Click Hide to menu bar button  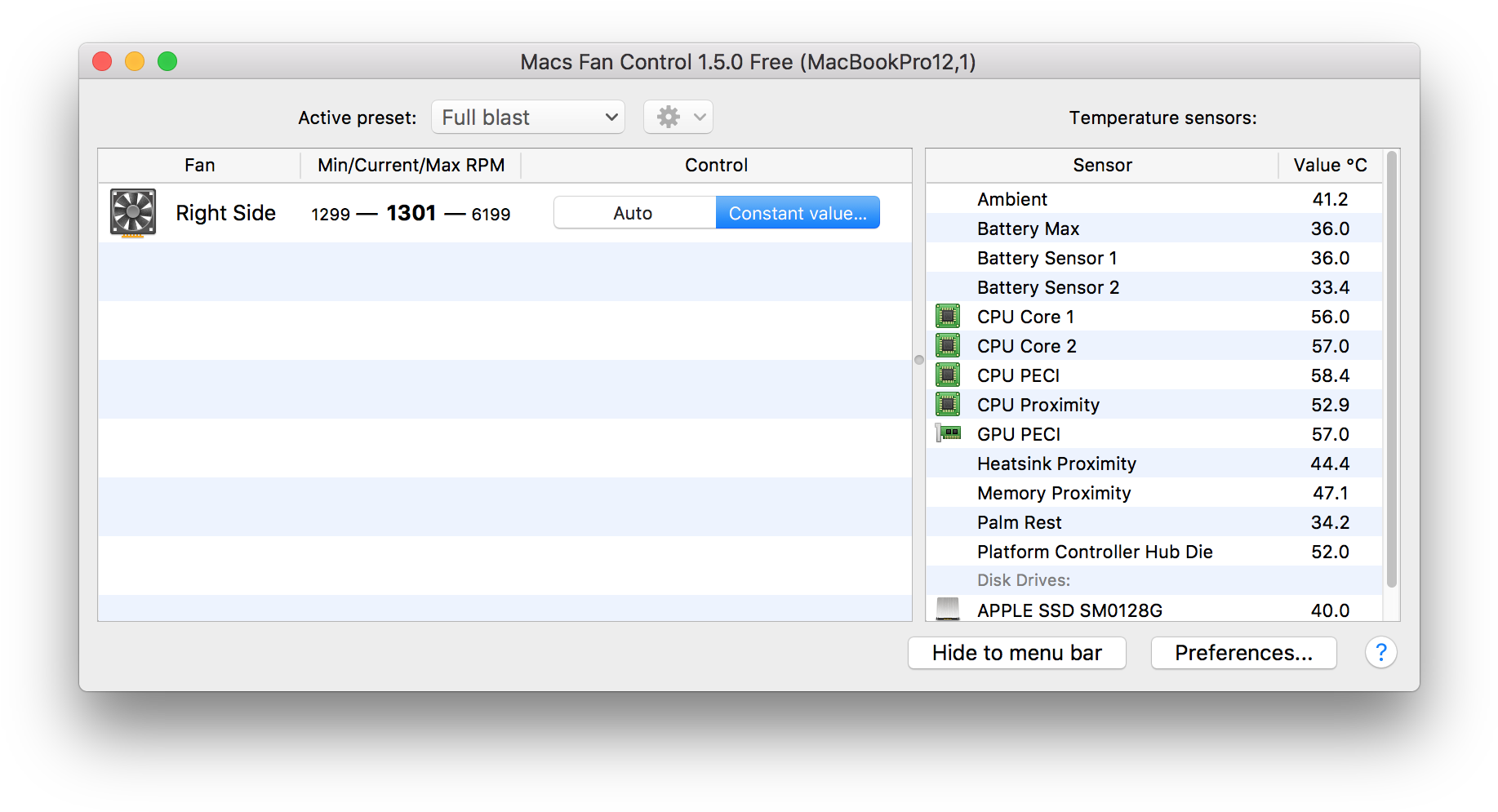tap(1017, 653)
